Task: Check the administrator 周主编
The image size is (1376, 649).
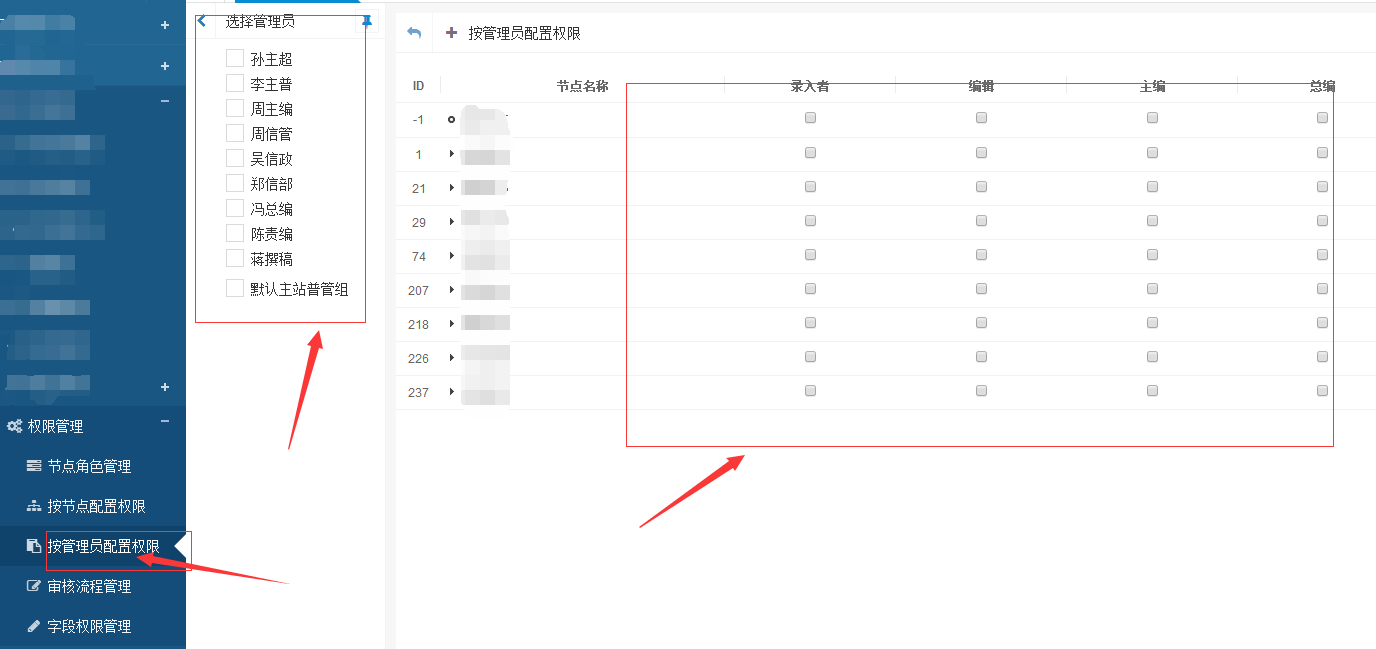Action: tap(235, 108)
